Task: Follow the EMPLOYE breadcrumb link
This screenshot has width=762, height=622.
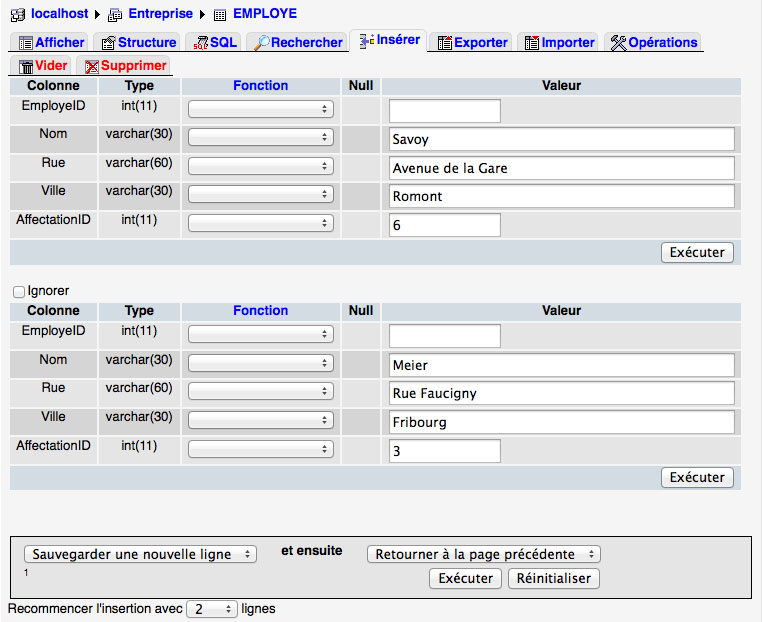Action: pos(265,14)
